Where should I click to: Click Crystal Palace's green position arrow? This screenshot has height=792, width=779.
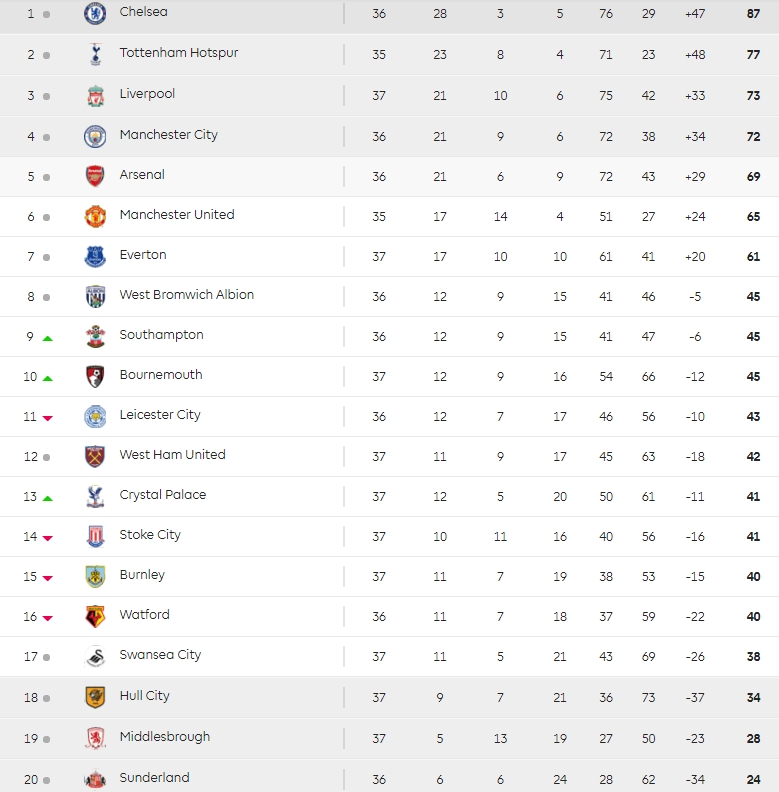47,498
